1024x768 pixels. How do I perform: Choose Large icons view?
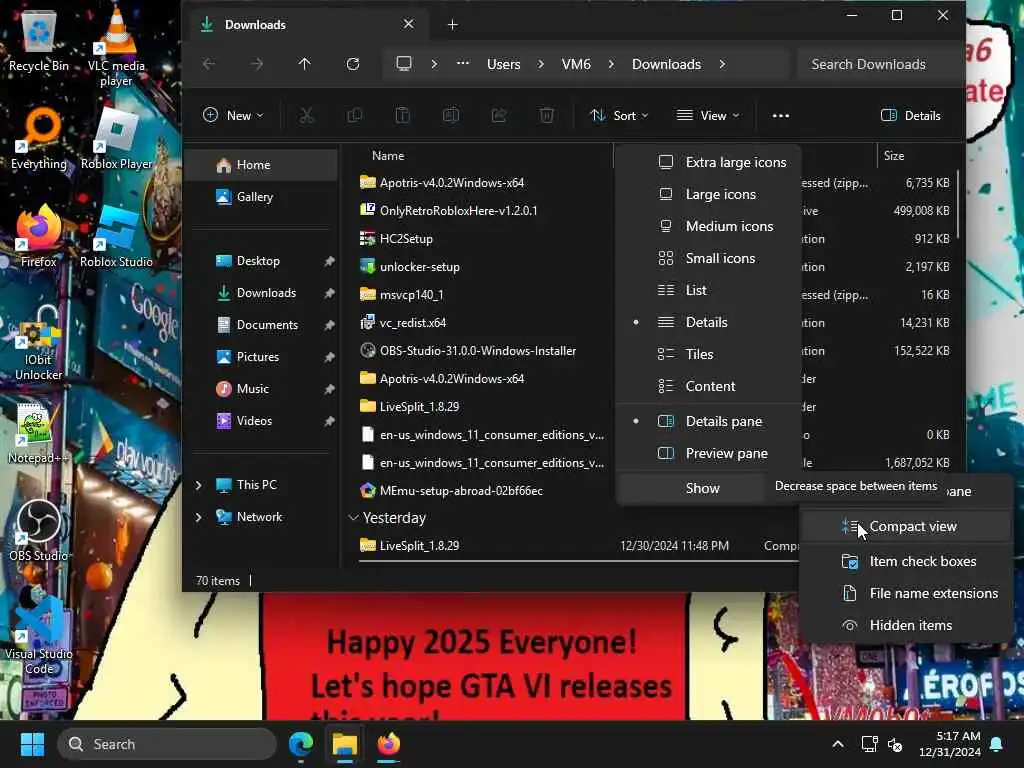[709, 194]
